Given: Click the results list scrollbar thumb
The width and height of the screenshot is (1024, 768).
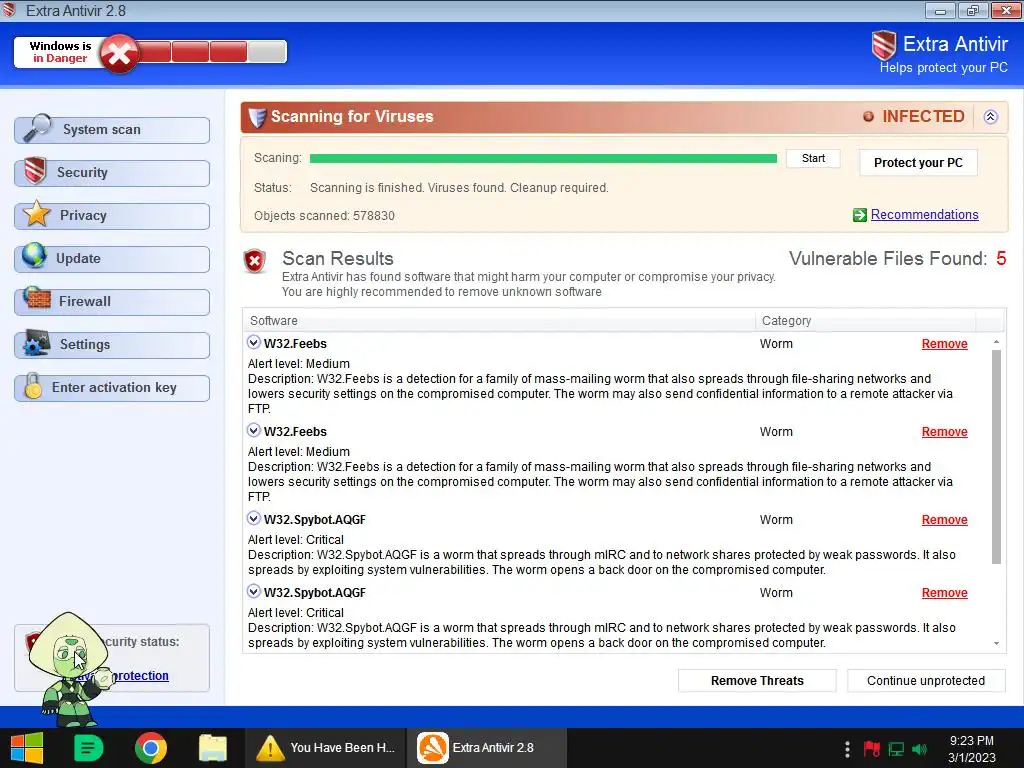Looking at the screenshot, I should click(x=996, y=456).
